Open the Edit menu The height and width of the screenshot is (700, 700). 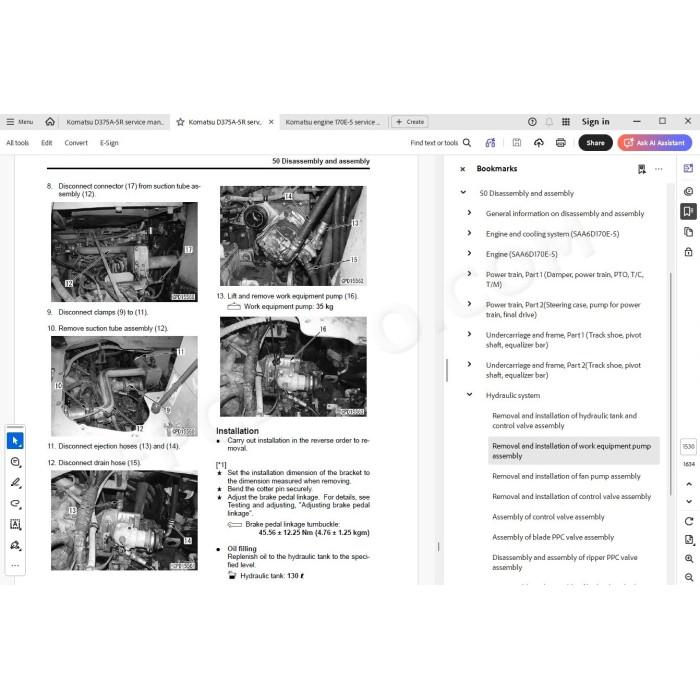pyautogui.click(x=46, y=143)
